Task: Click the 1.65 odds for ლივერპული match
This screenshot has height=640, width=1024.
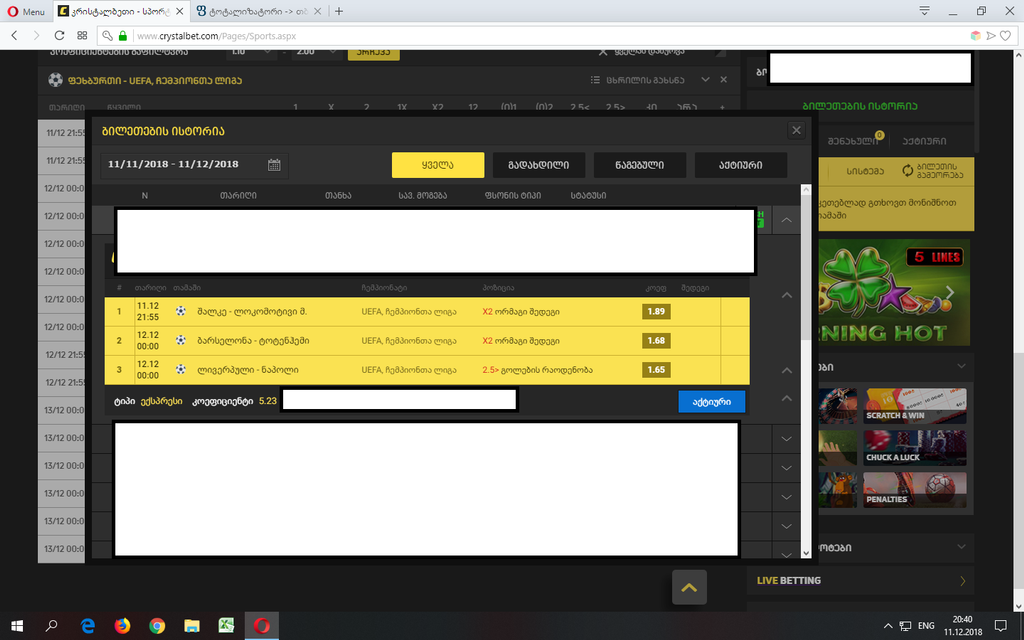Action: [656, 370]
